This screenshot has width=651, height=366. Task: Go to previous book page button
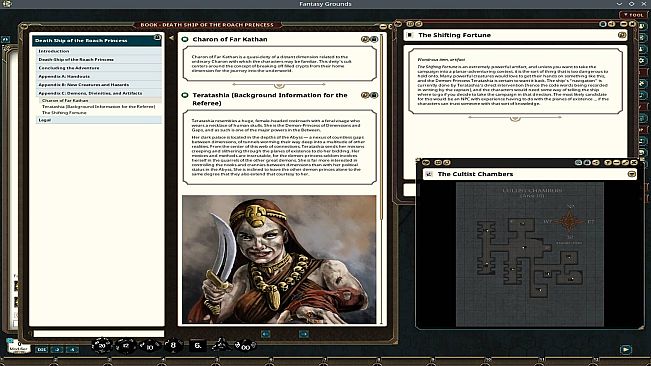click(265, 334)
